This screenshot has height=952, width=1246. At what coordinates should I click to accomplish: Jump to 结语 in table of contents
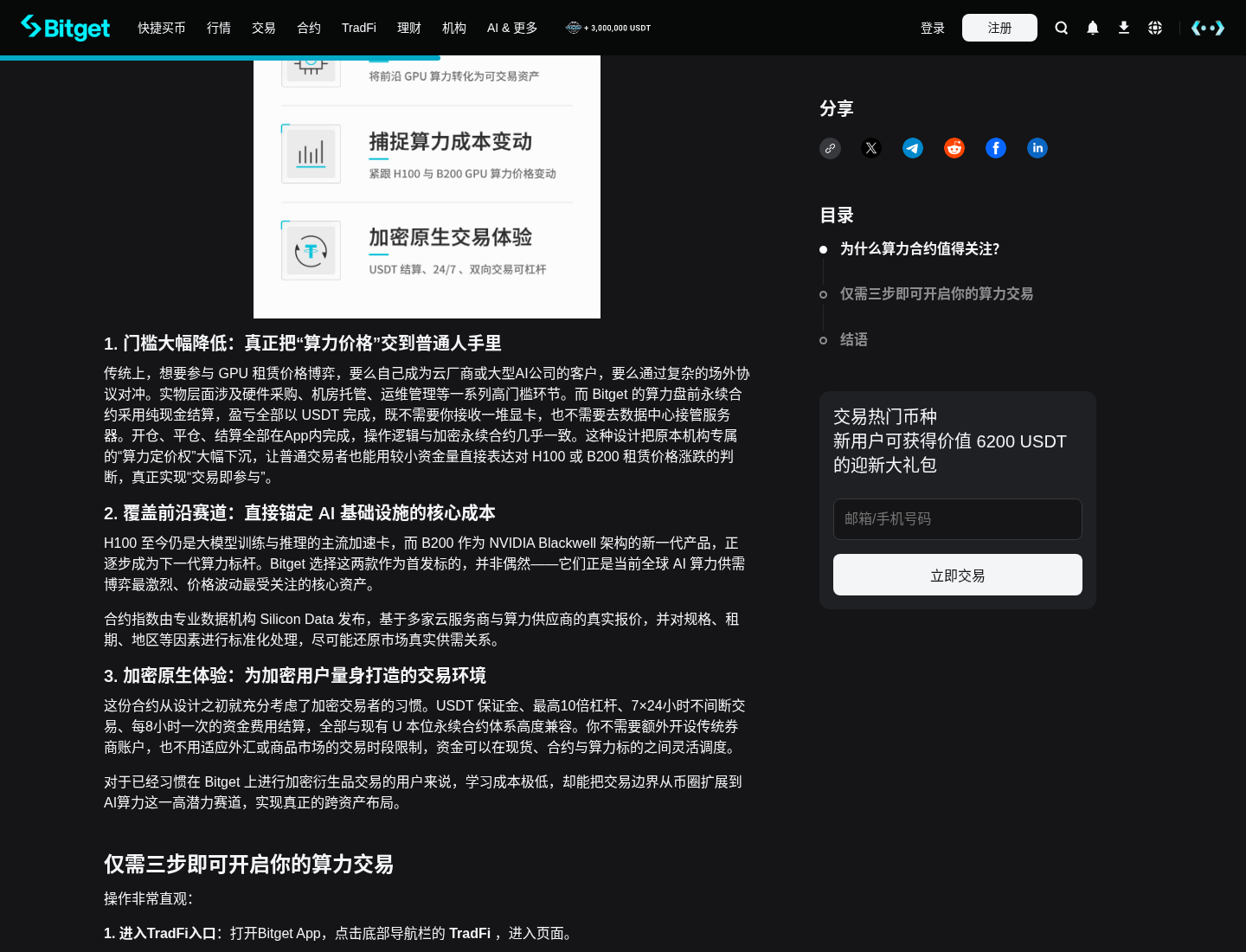pos(854,340)
